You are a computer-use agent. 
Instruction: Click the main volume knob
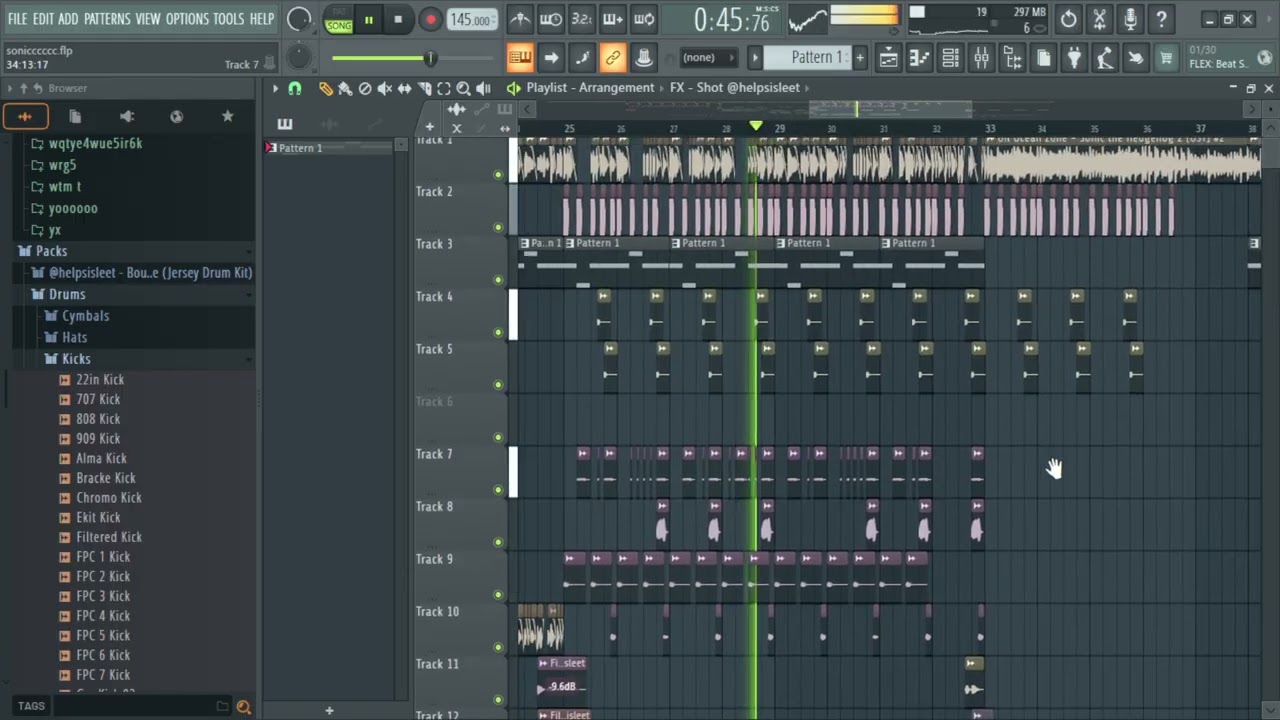tap(299, 19)
